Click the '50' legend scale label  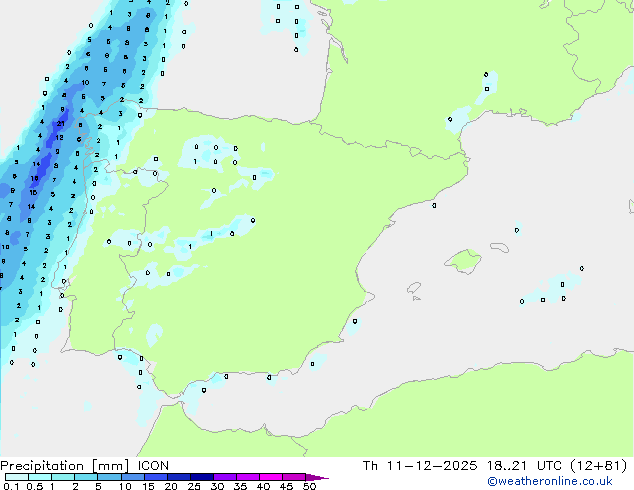tap(309, 486)
